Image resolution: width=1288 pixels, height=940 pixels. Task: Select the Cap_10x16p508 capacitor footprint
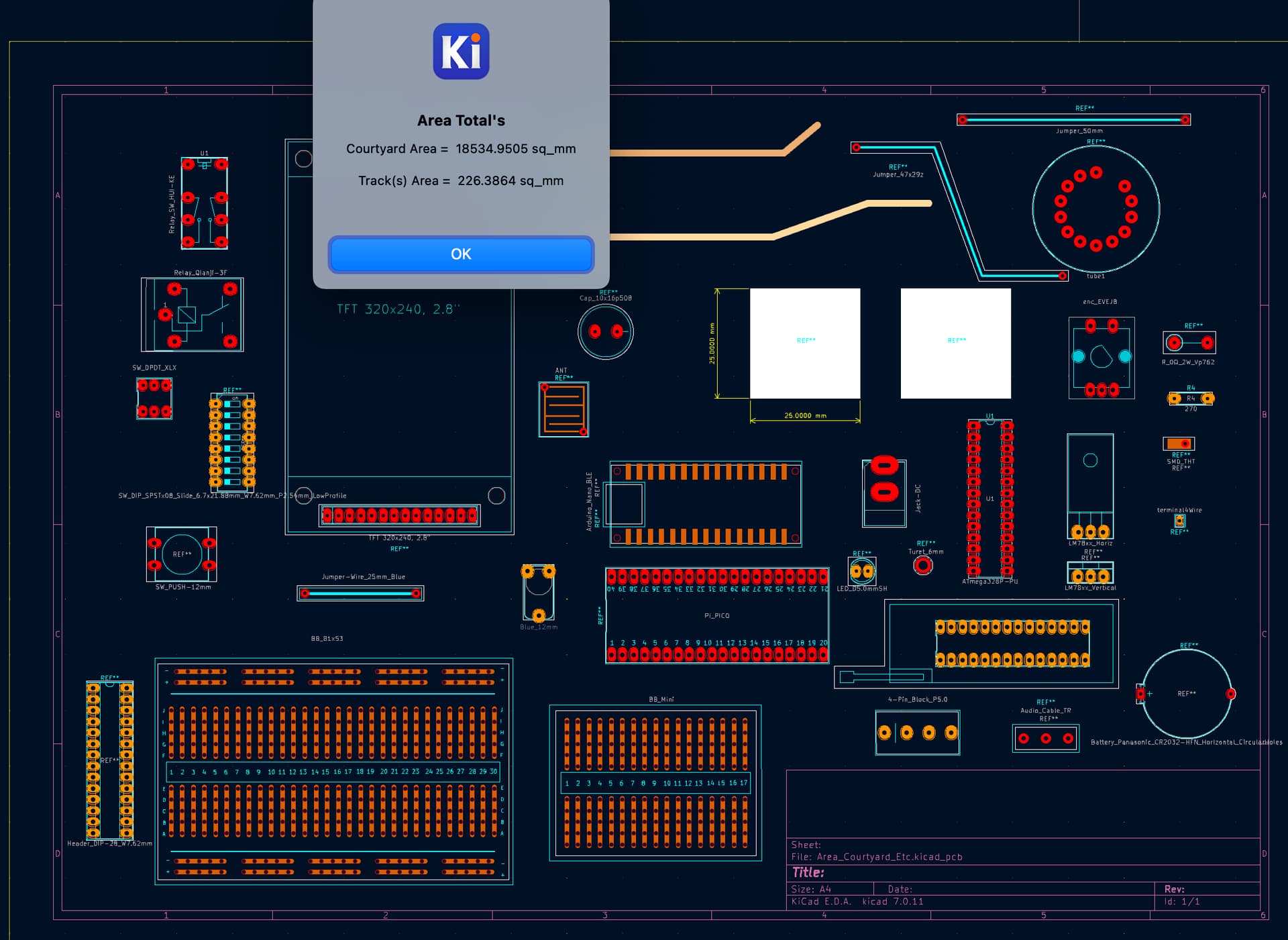point(605,331)
